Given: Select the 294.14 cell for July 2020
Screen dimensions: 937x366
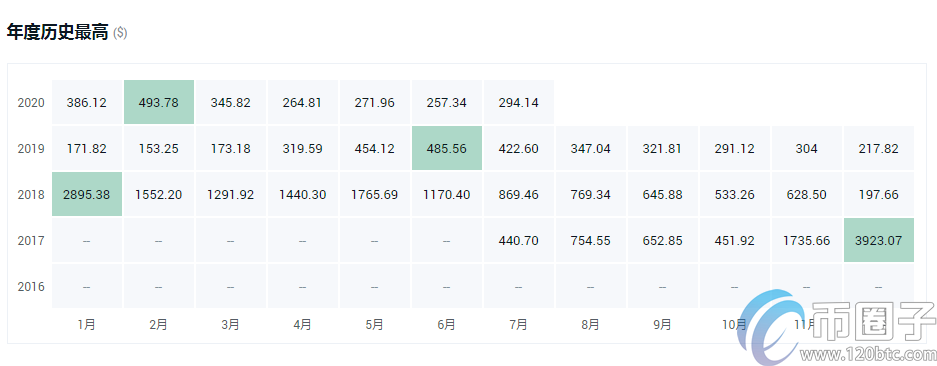Looking at the screenshot, I should pyautogui.click(x=519, y=102).
